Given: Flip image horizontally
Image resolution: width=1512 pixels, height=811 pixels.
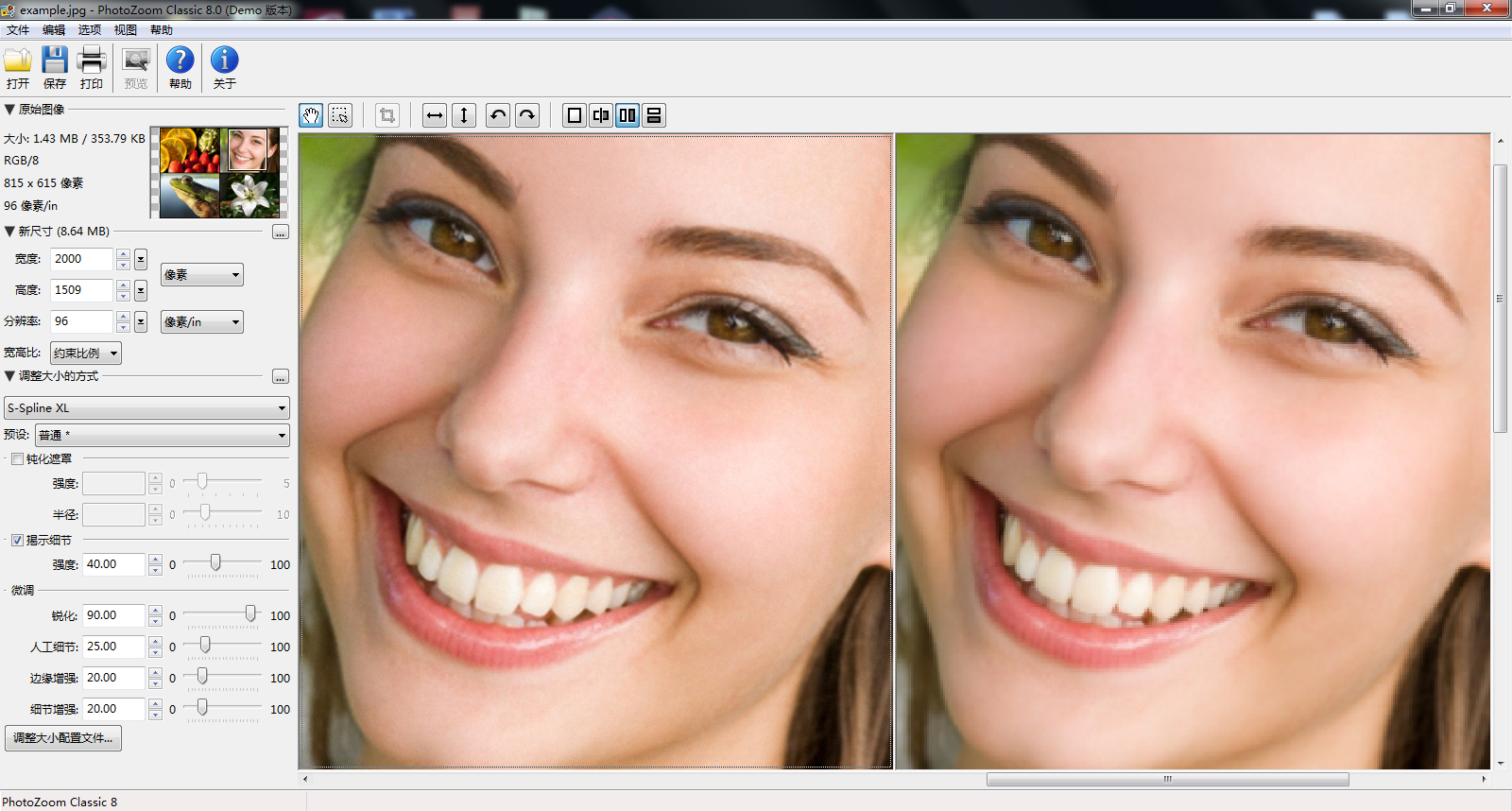Looking at the screenshot, I should [x=435, y=115].
